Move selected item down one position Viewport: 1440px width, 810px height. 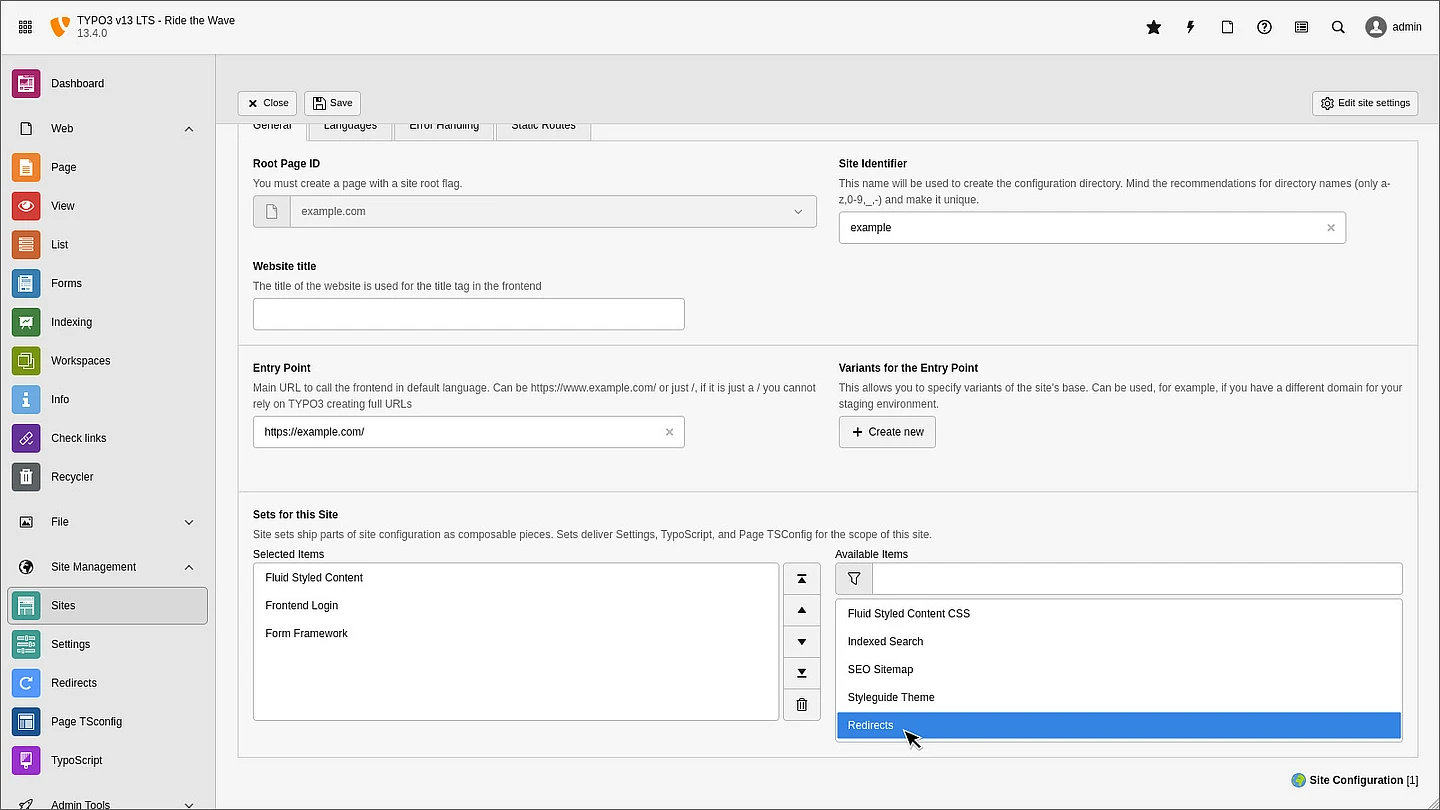[x=801, y=641]
